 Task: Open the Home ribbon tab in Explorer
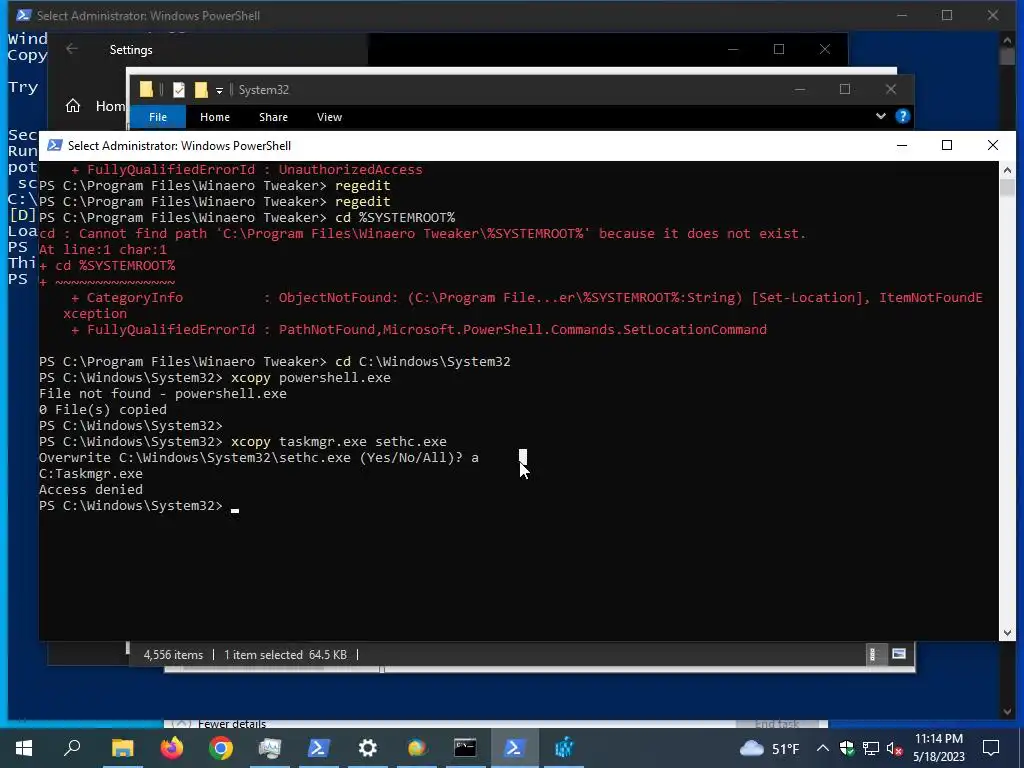[x=215, y=117]
